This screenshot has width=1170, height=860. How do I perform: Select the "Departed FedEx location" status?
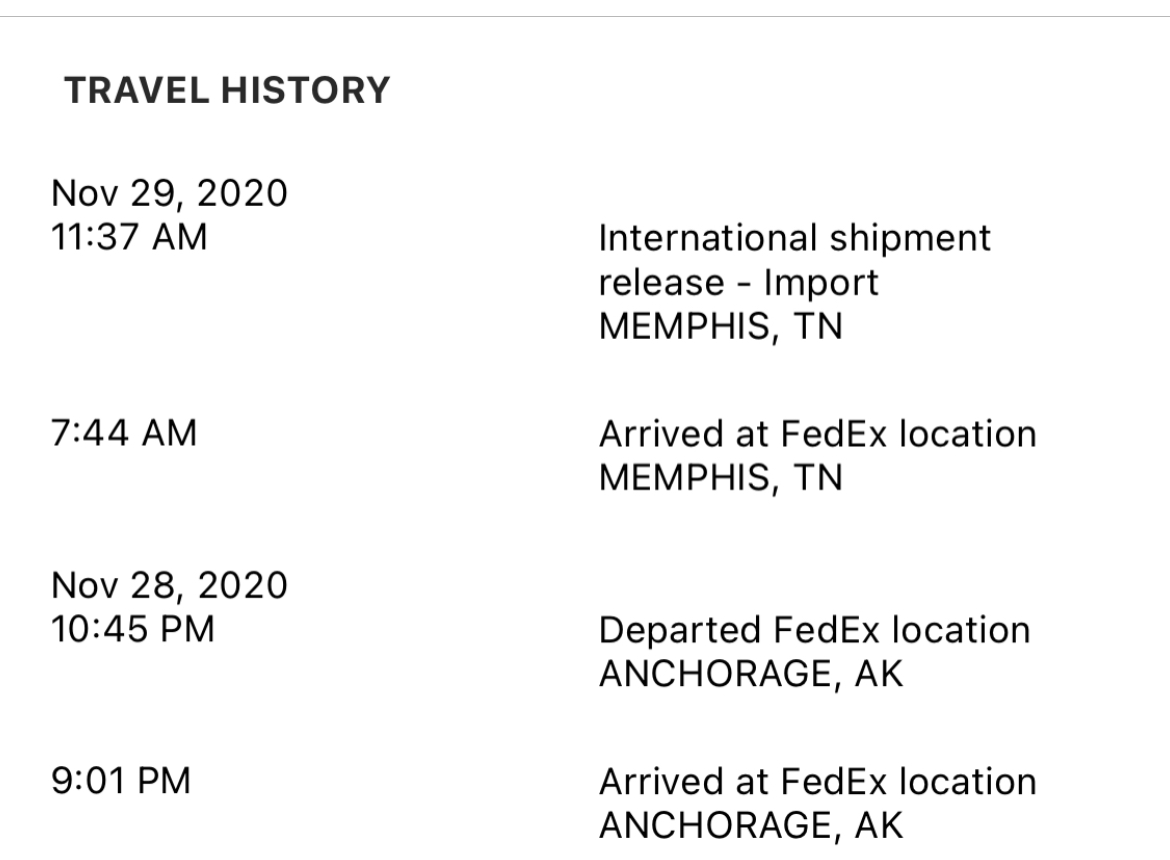pos(813,630)
